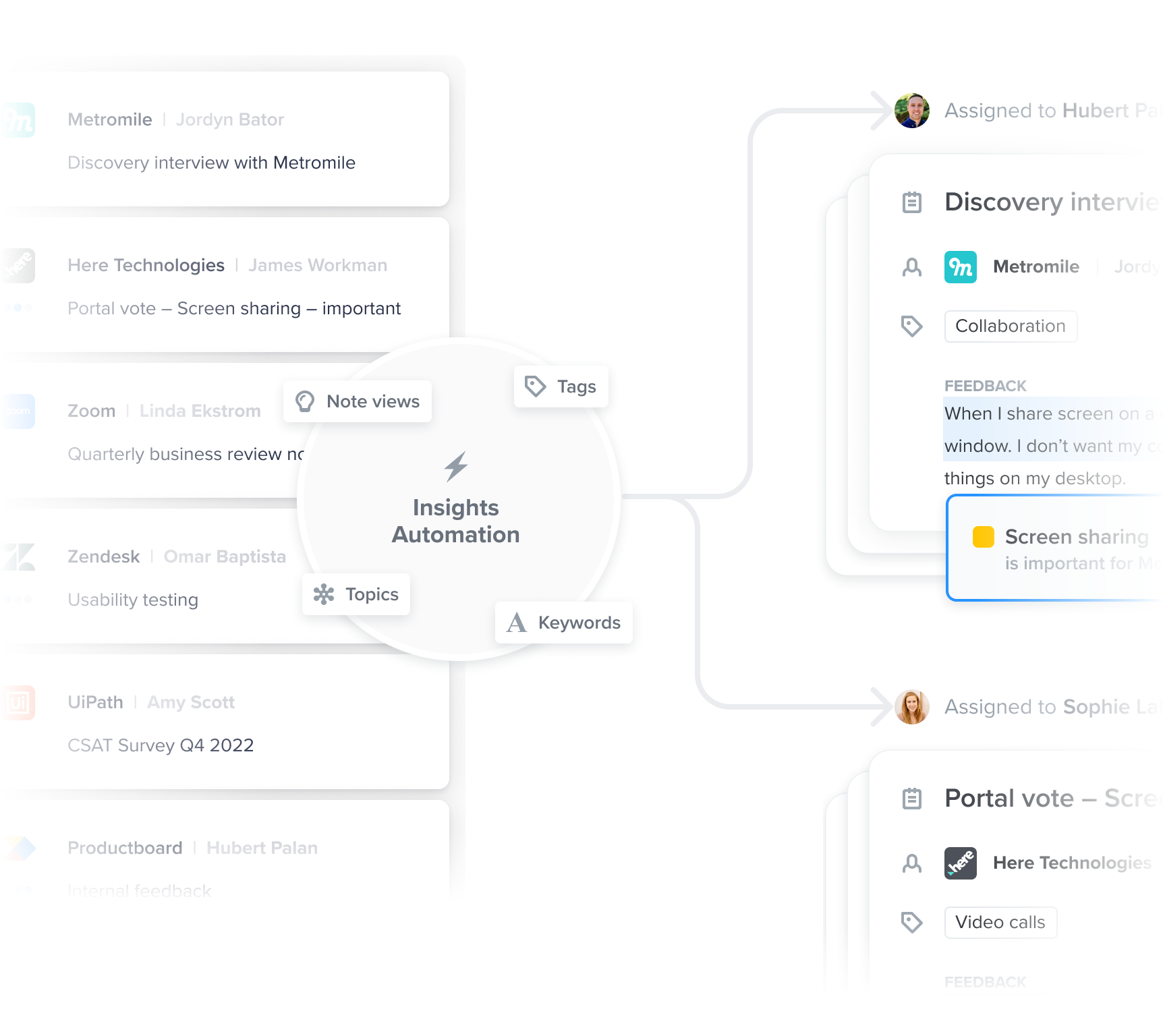
Task: Click the Discovery interview card title
Action: tap(1052, 202)
